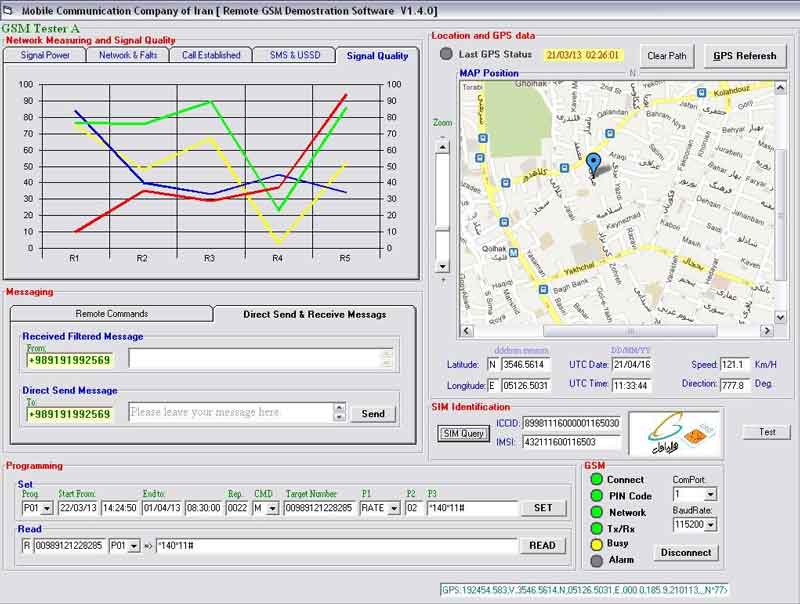Click the READ programming button

click(x=542, y=545)
